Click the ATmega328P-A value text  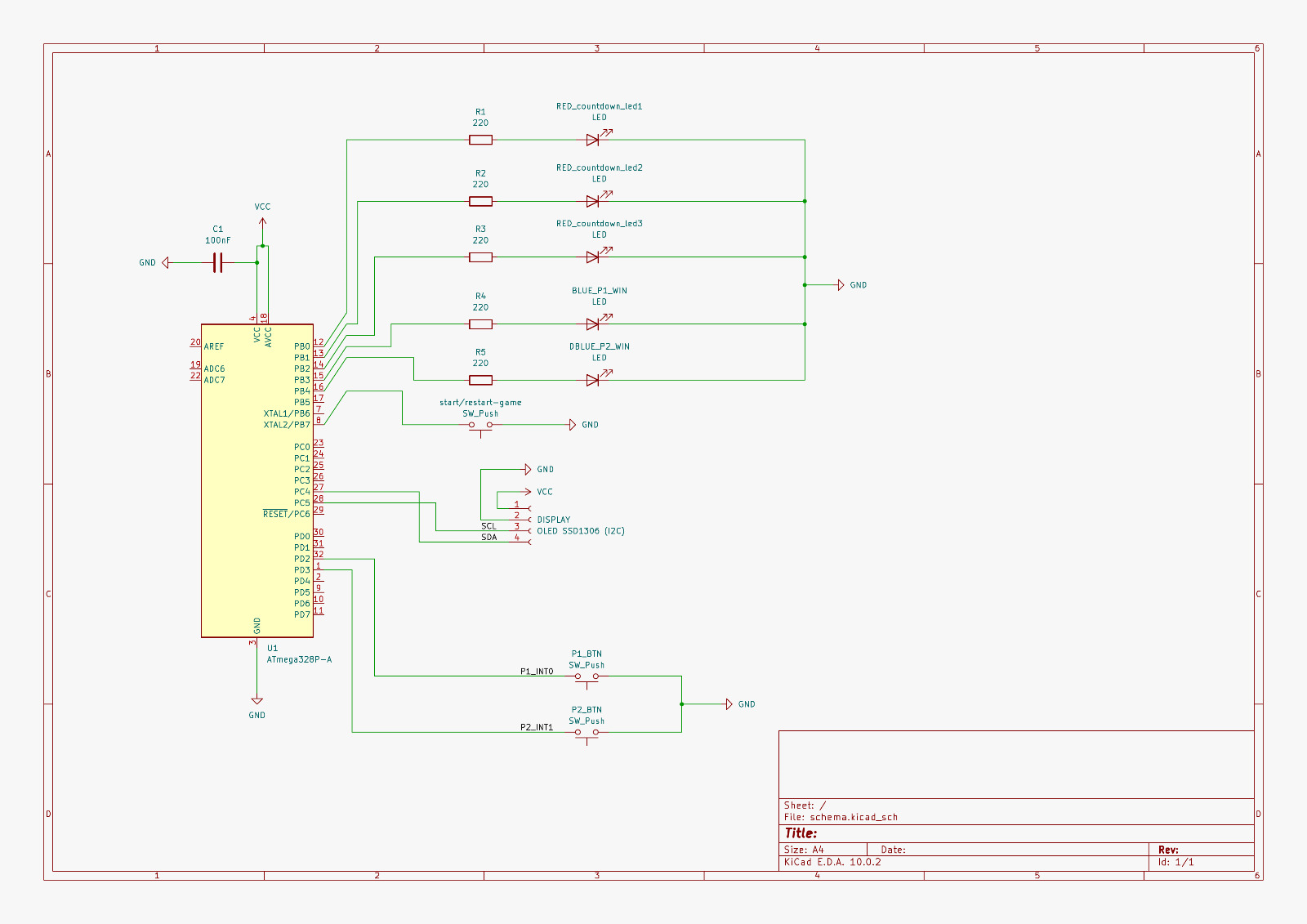pos(299,659)
